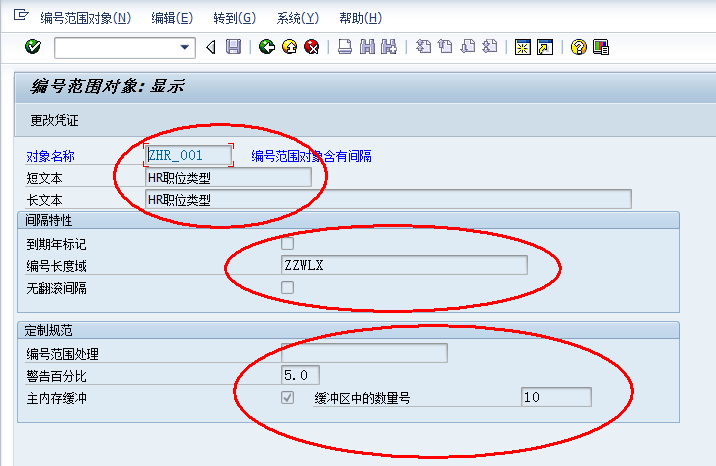Screen dimensions: 716x466
Task: Click the yellow Help question mark icon
Action: click(579, 47)
